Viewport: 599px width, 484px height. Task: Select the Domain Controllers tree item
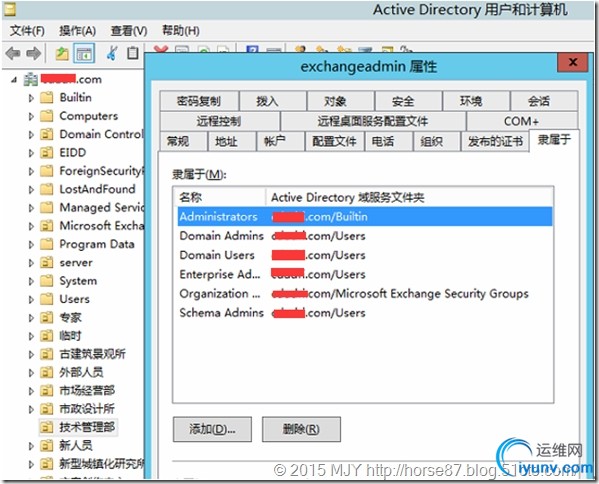[x=101, y=134]
